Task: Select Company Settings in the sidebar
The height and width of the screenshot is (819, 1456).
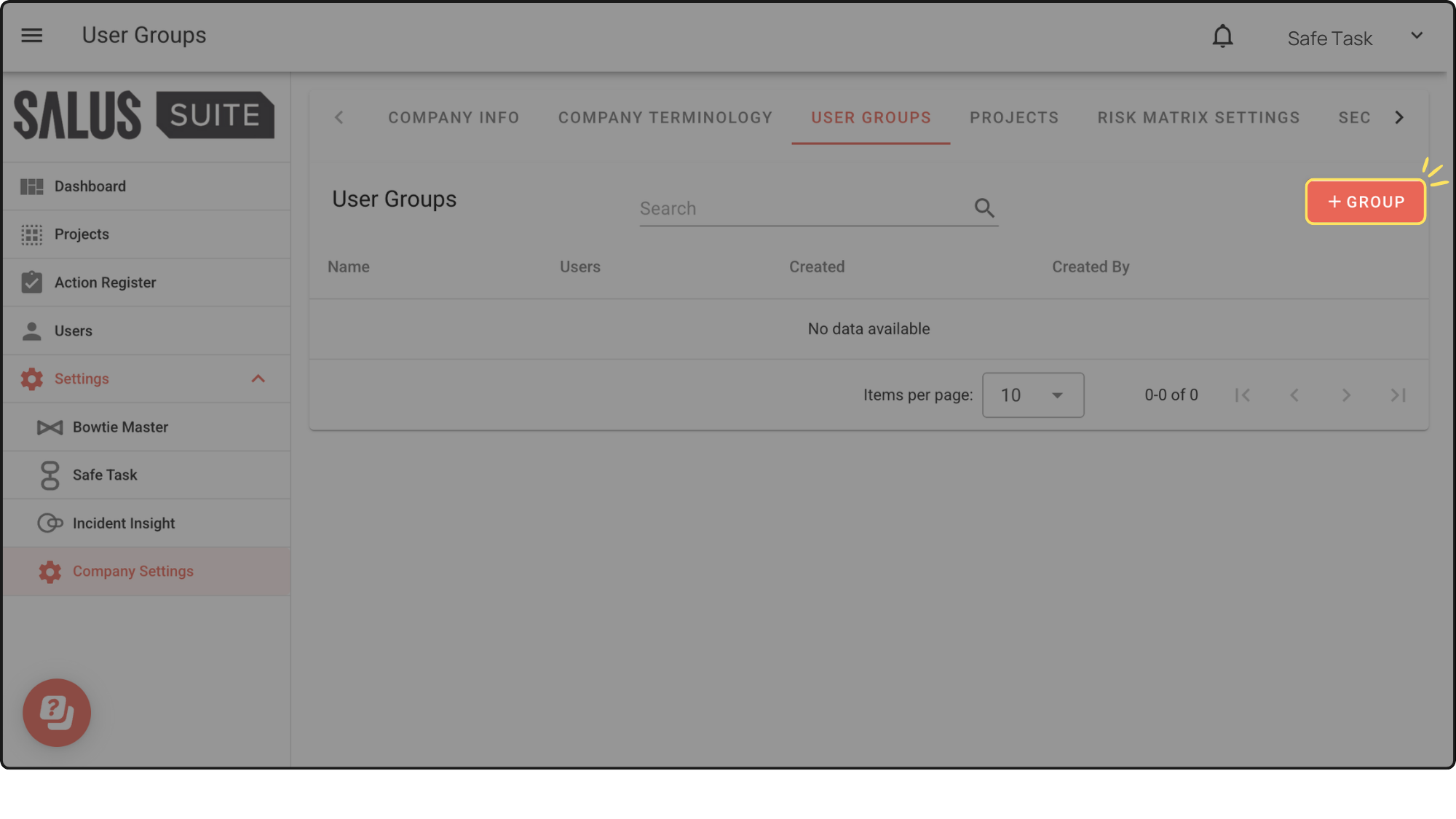Action: [x=133, y=571]
